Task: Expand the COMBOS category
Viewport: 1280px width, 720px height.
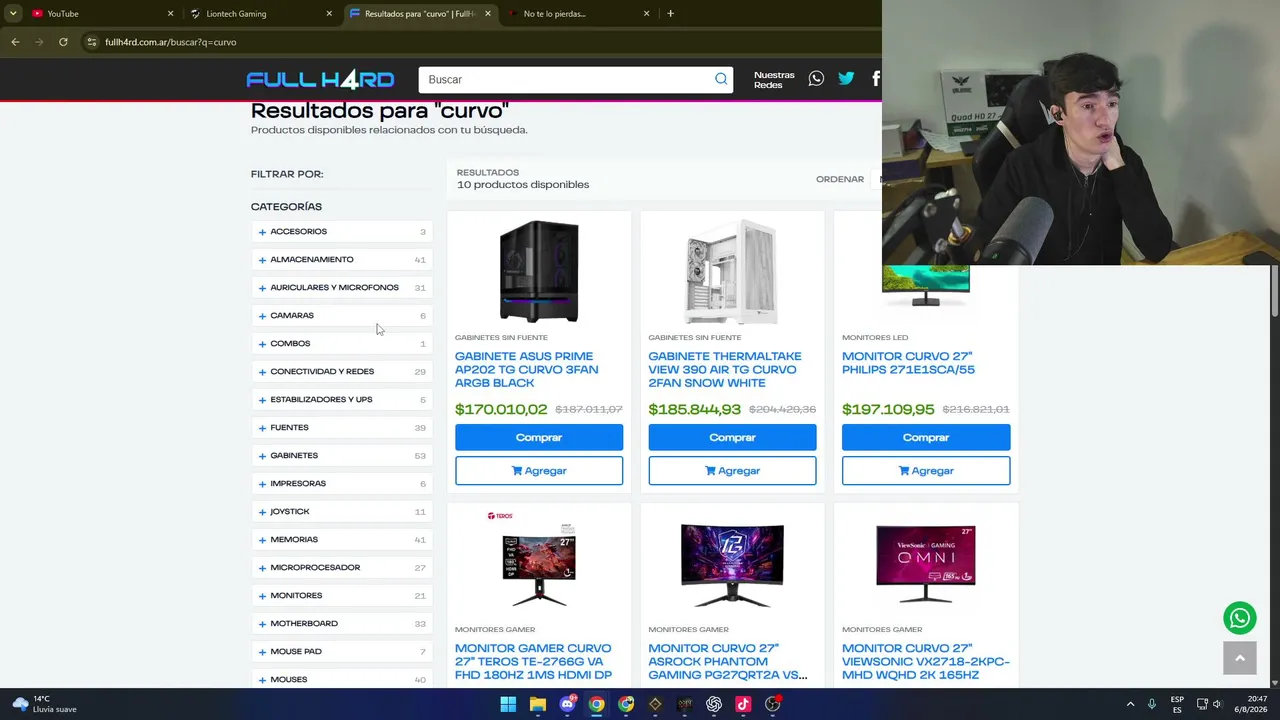Action: tap(342, 344)
